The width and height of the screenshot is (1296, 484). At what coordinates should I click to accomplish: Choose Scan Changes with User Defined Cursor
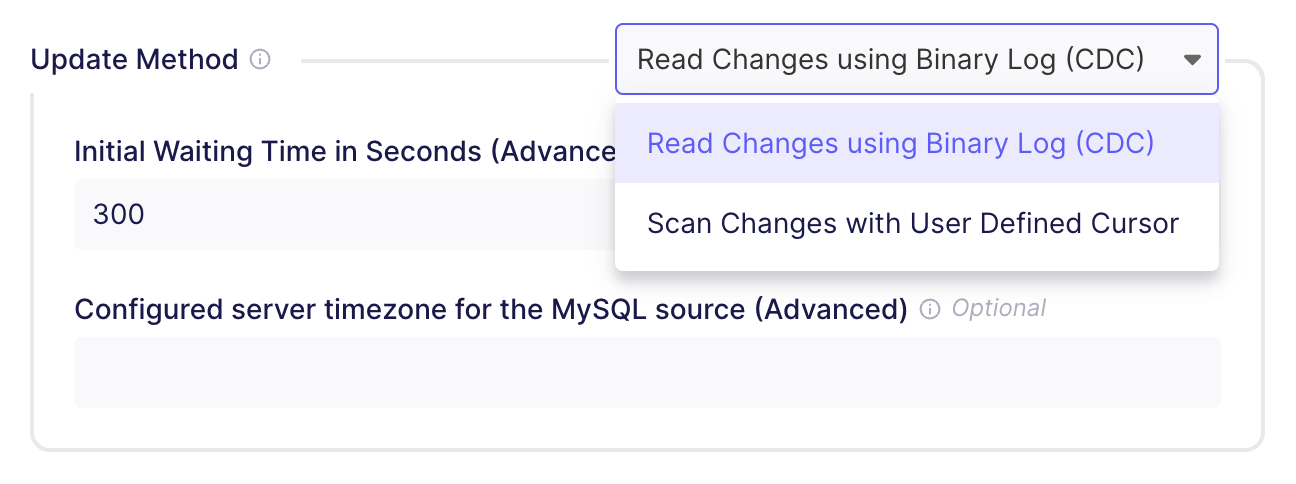point(912,223)
